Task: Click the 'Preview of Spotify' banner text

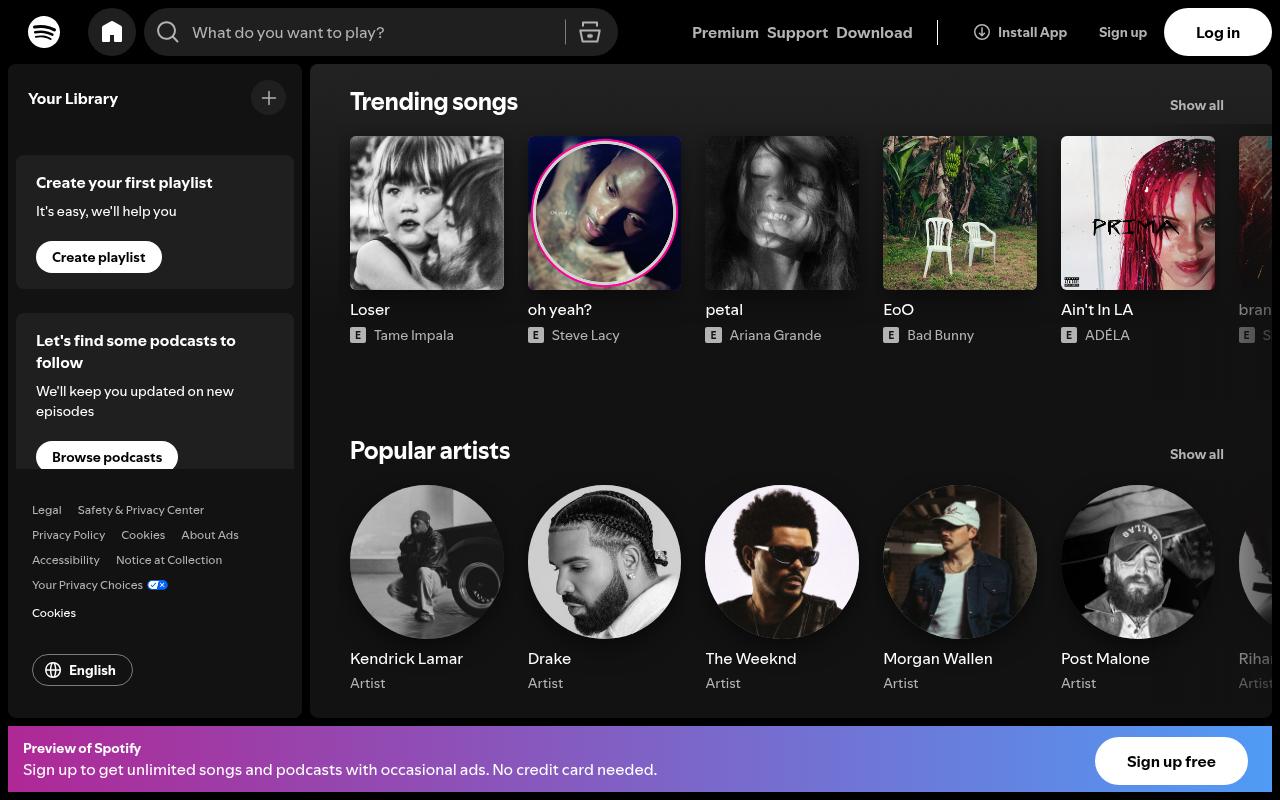Action: tap(82, 748)
